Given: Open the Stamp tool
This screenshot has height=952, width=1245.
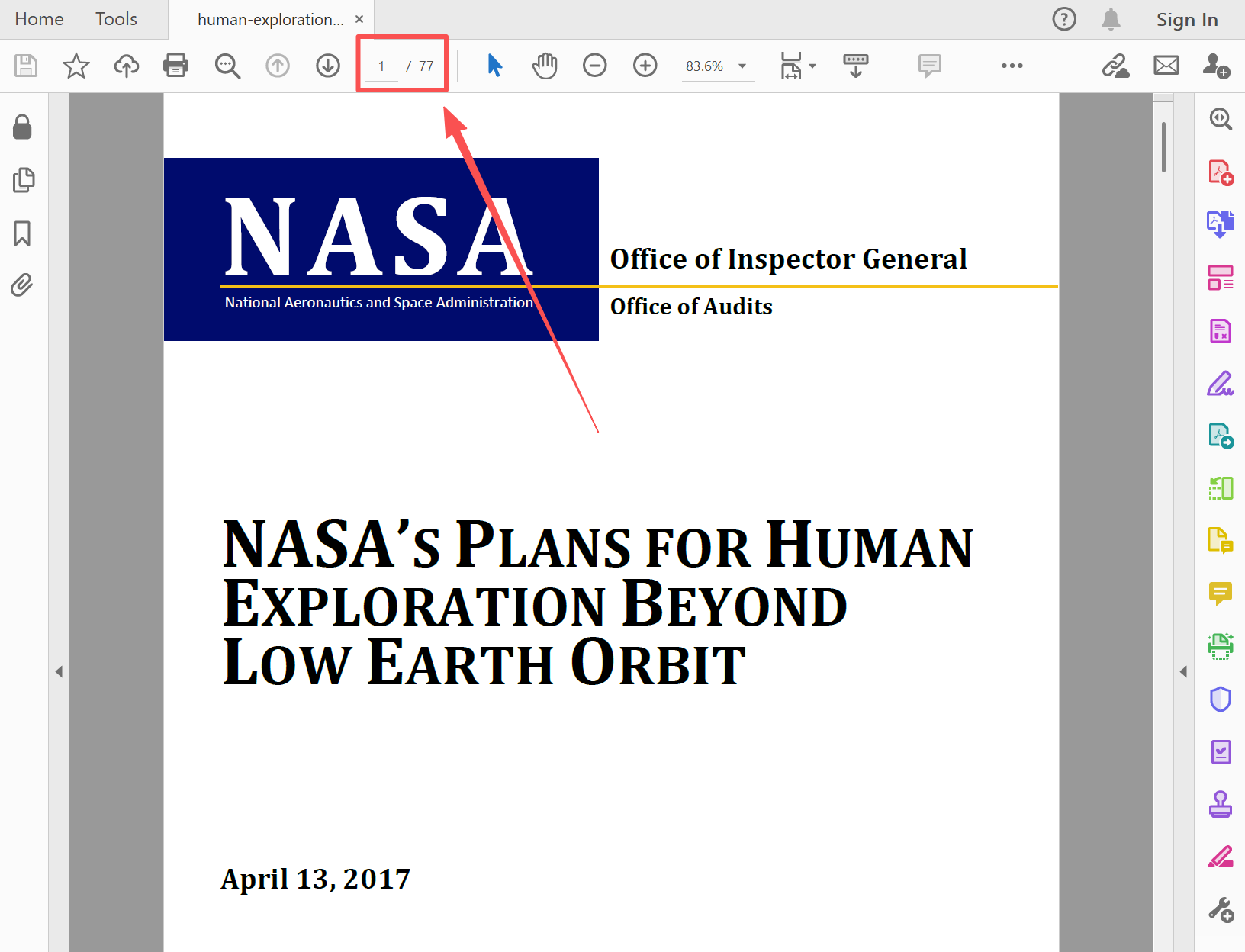Looking at the screenshot, I should pyautogui.click(x=1221, y=805).
